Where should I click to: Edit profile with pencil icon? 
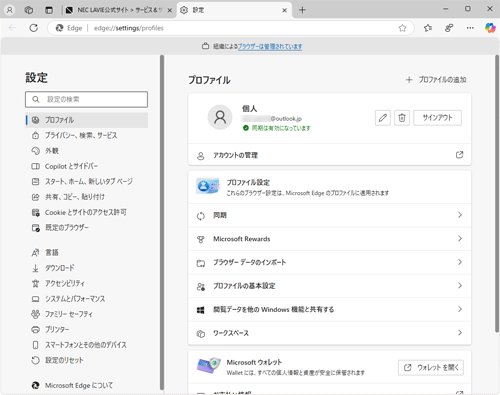point(383,118)
